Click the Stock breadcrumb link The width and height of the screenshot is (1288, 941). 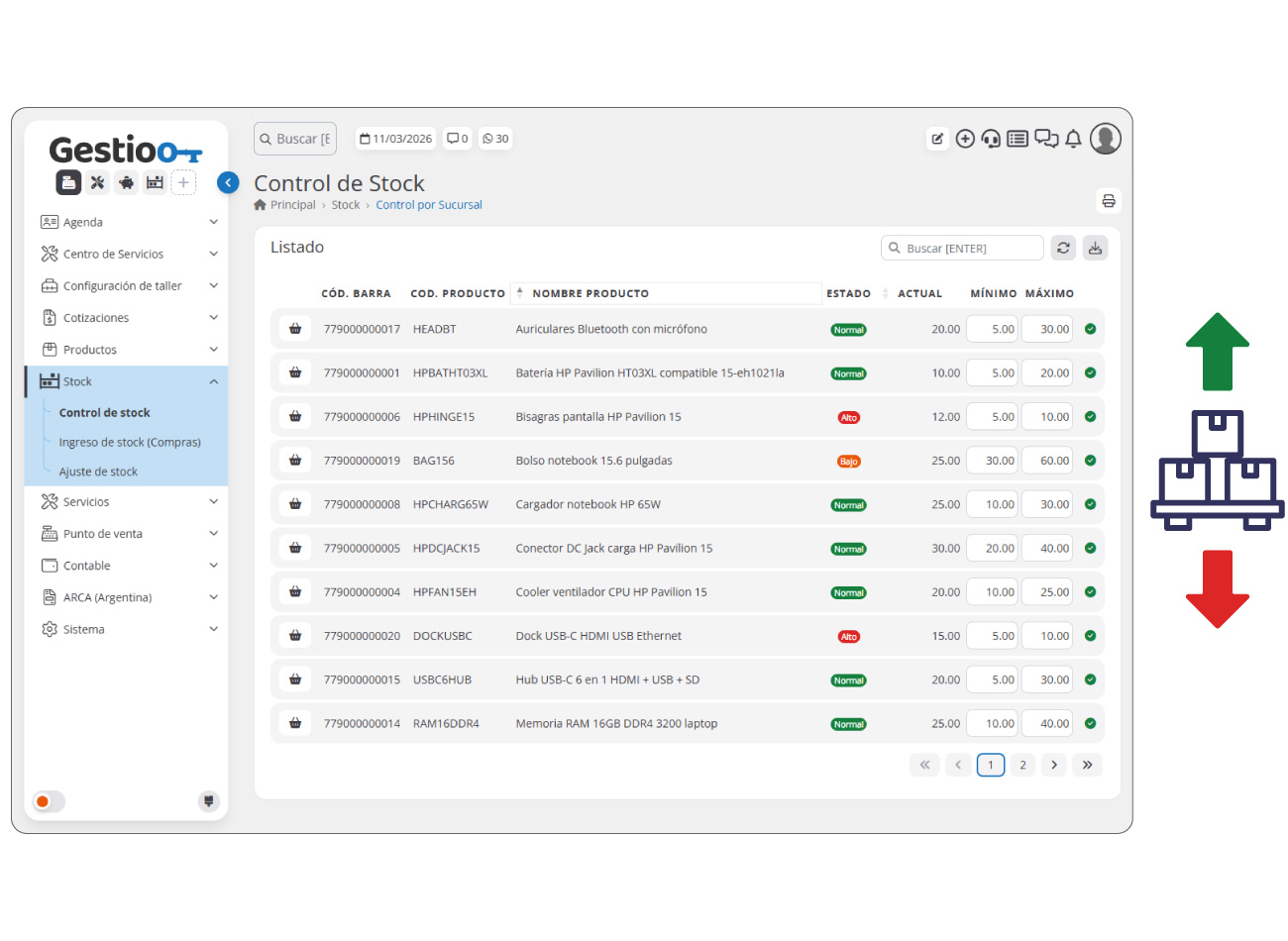coord(346,205)
